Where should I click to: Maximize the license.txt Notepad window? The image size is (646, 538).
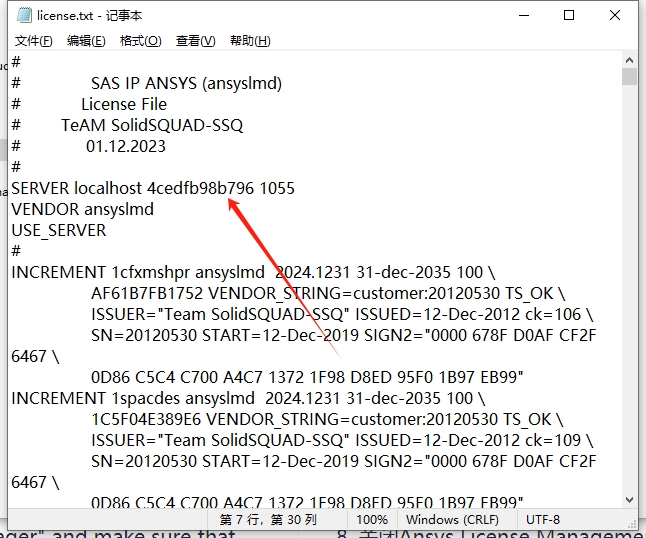[569, 15]
